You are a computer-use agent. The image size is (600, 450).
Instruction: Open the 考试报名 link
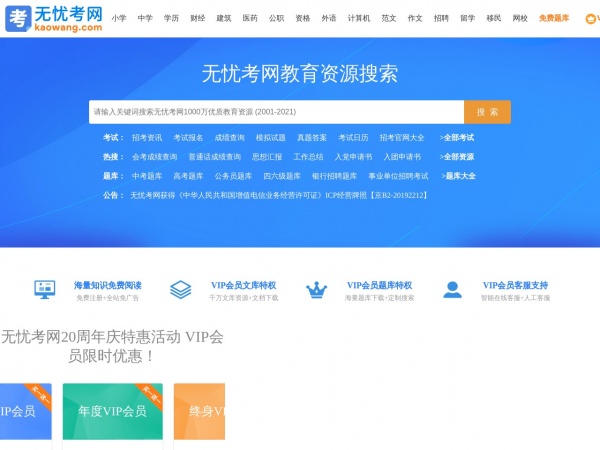pyautogui.click(x=188, y=138)
